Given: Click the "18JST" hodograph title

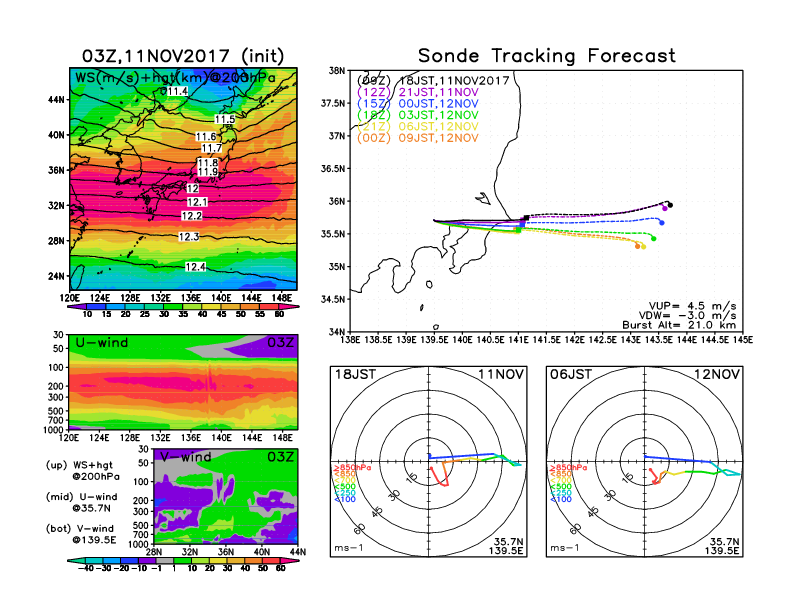Looking at the screenshot, I should point(356,374).
